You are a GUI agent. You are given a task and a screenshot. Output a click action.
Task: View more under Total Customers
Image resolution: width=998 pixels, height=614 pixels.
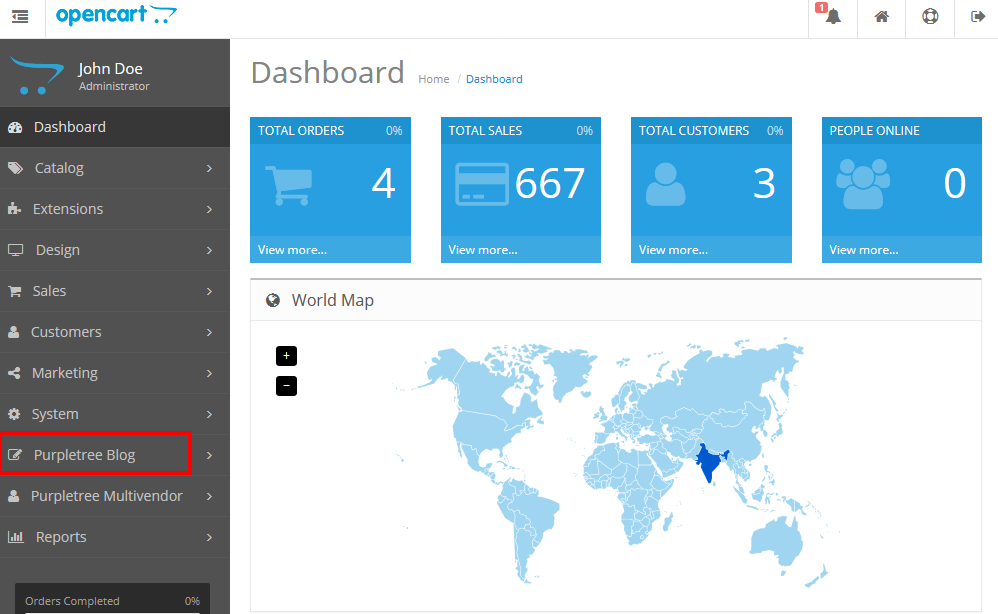673,250
